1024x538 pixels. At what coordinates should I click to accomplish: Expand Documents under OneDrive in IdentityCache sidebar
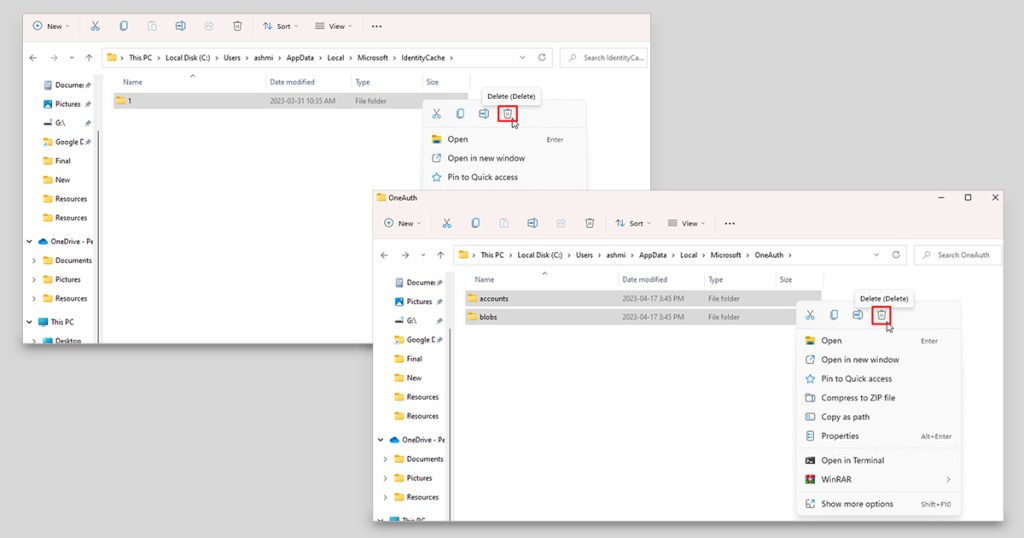coord(34,260)
